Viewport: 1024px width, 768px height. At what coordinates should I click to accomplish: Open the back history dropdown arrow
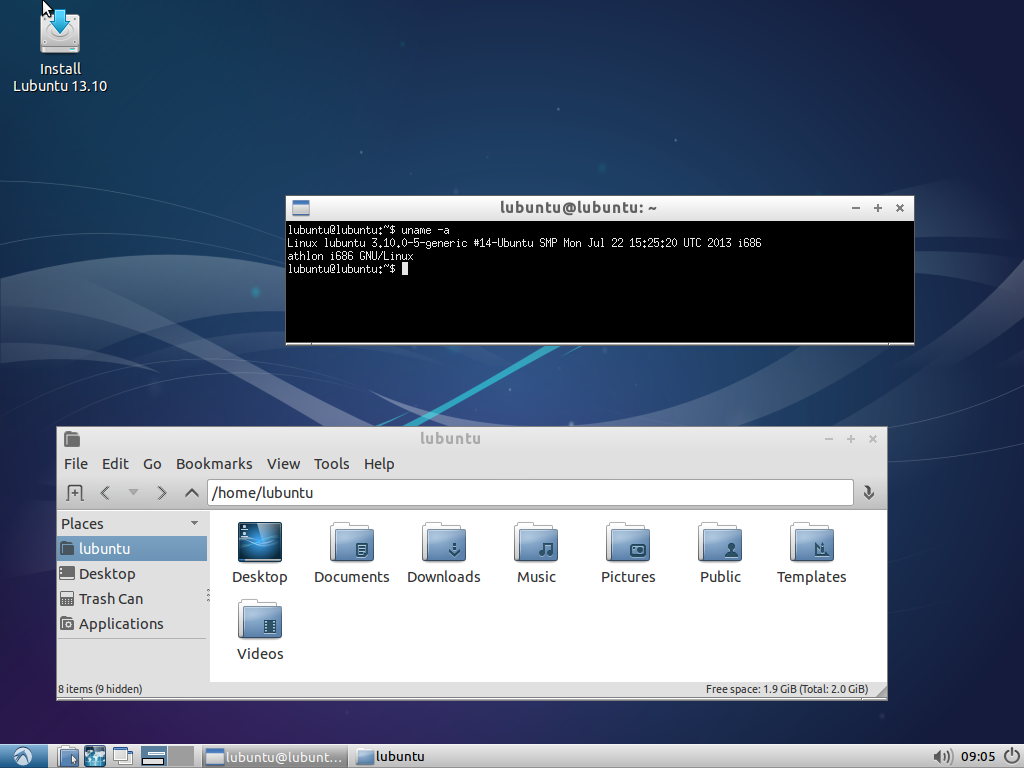click(x=134, y=492)
